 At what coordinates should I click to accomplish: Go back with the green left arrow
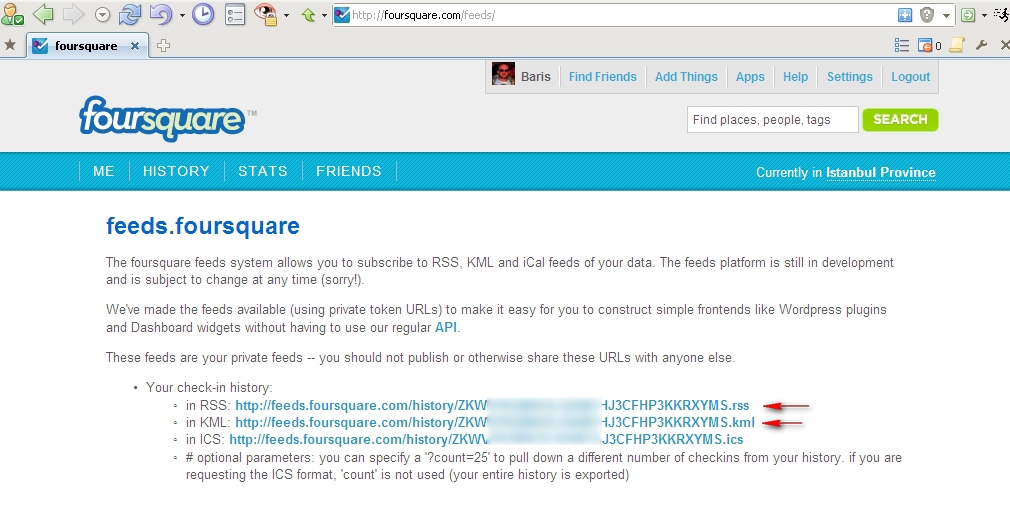pyautogui.click(x=43, y=14)
